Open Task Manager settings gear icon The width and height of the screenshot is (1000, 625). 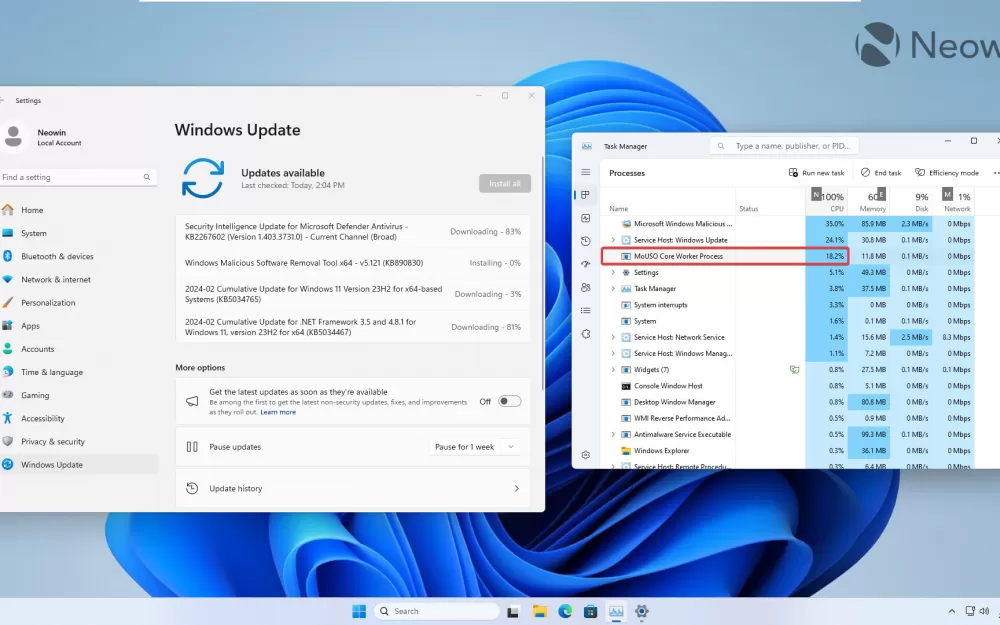pyautogui.click(x=586, y=454)
